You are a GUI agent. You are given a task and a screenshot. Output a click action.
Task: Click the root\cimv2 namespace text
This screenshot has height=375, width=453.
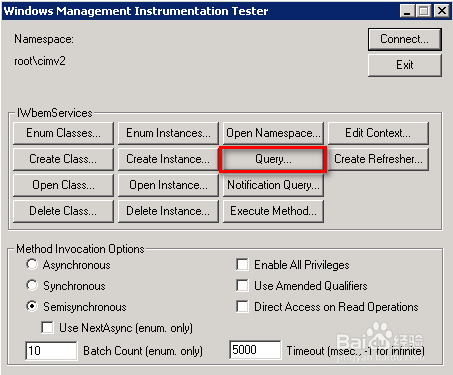pos(40,61)
